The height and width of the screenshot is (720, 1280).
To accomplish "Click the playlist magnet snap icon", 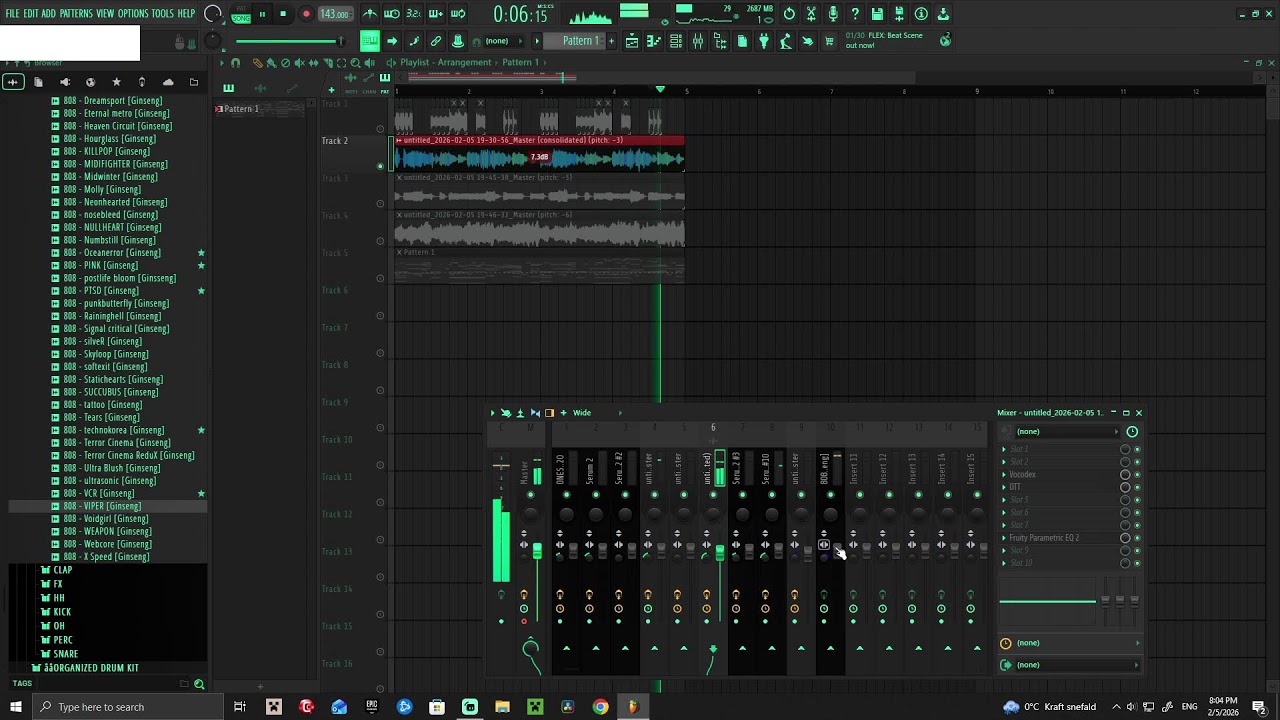I will click(235, 63).
